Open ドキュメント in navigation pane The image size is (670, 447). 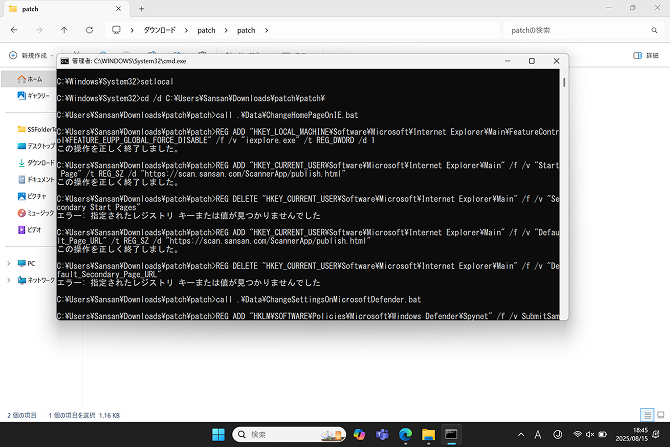[36, 179]
